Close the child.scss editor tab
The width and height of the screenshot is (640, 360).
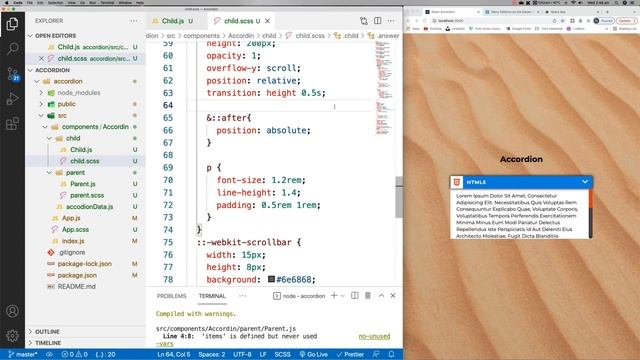click(268, 21)
